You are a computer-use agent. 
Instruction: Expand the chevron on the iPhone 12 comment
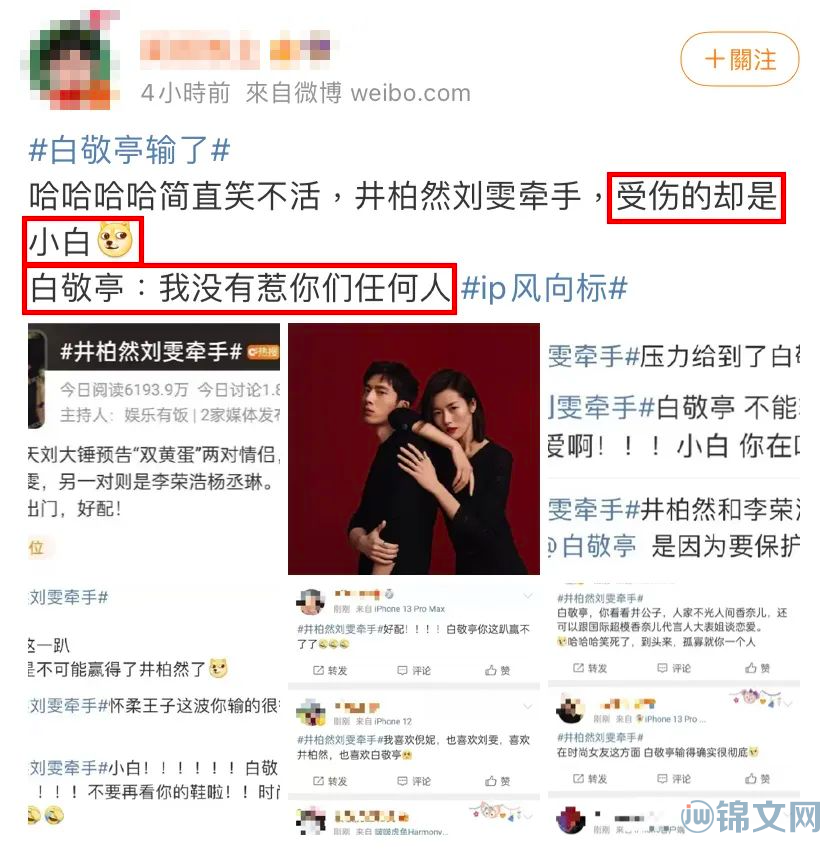(x=528, y=707)
